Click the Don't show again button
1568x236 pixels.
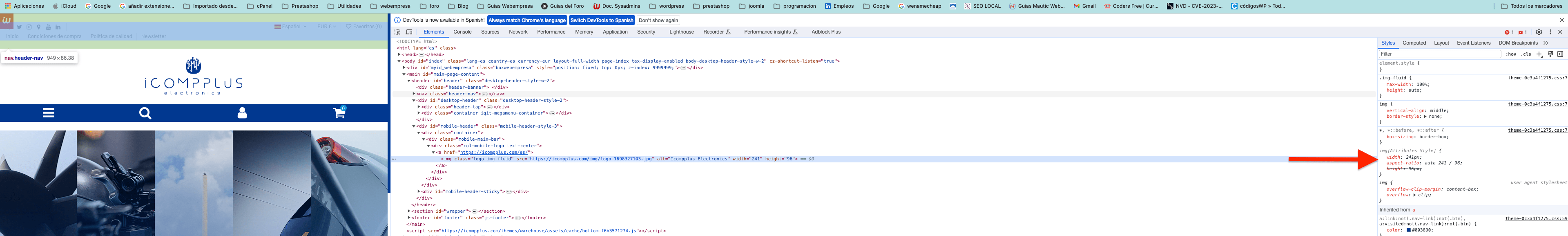click(x=658, y=20)
